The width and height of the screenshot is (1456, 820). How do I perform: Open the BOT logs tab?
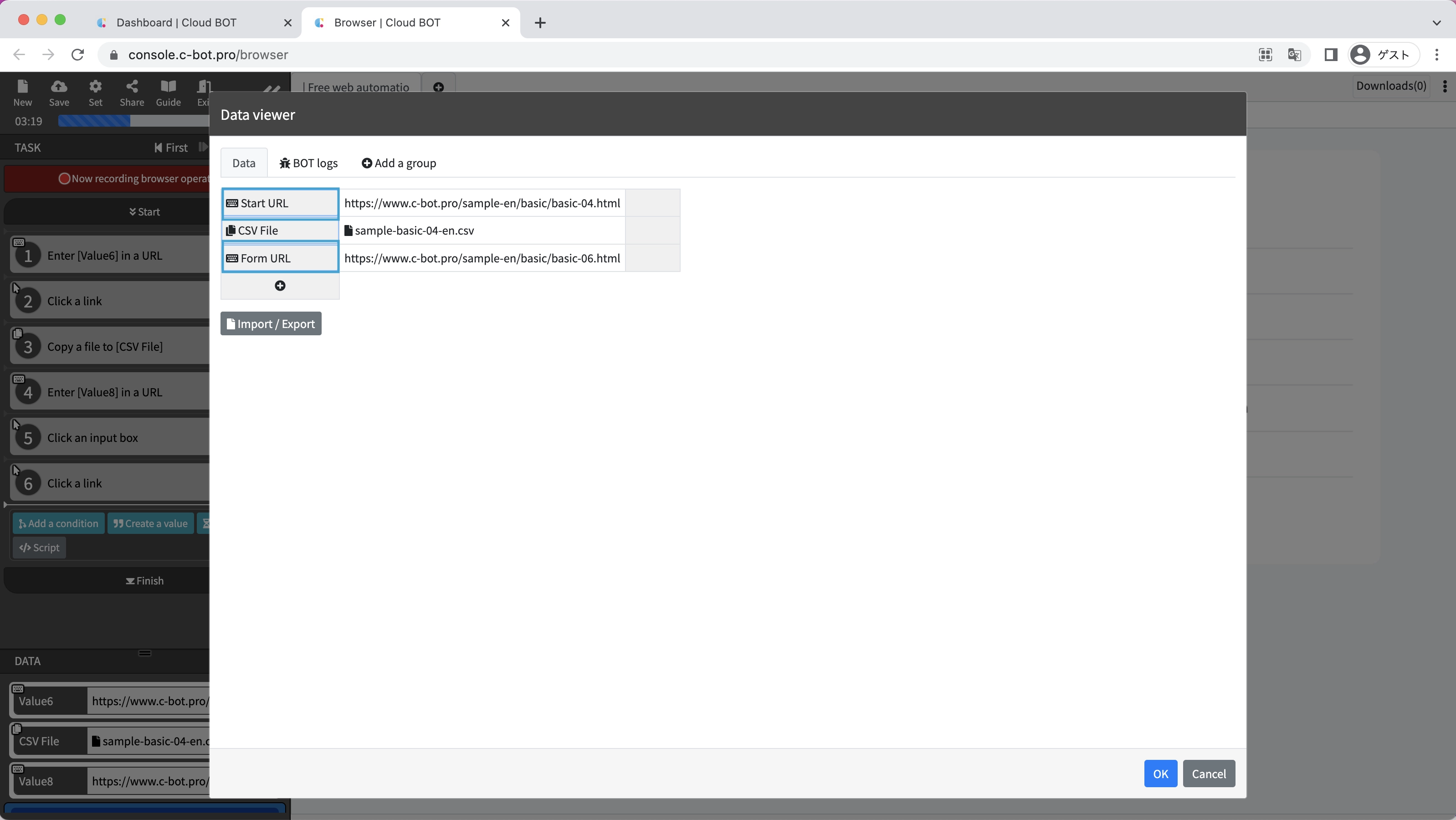click(x=308, y=164)
